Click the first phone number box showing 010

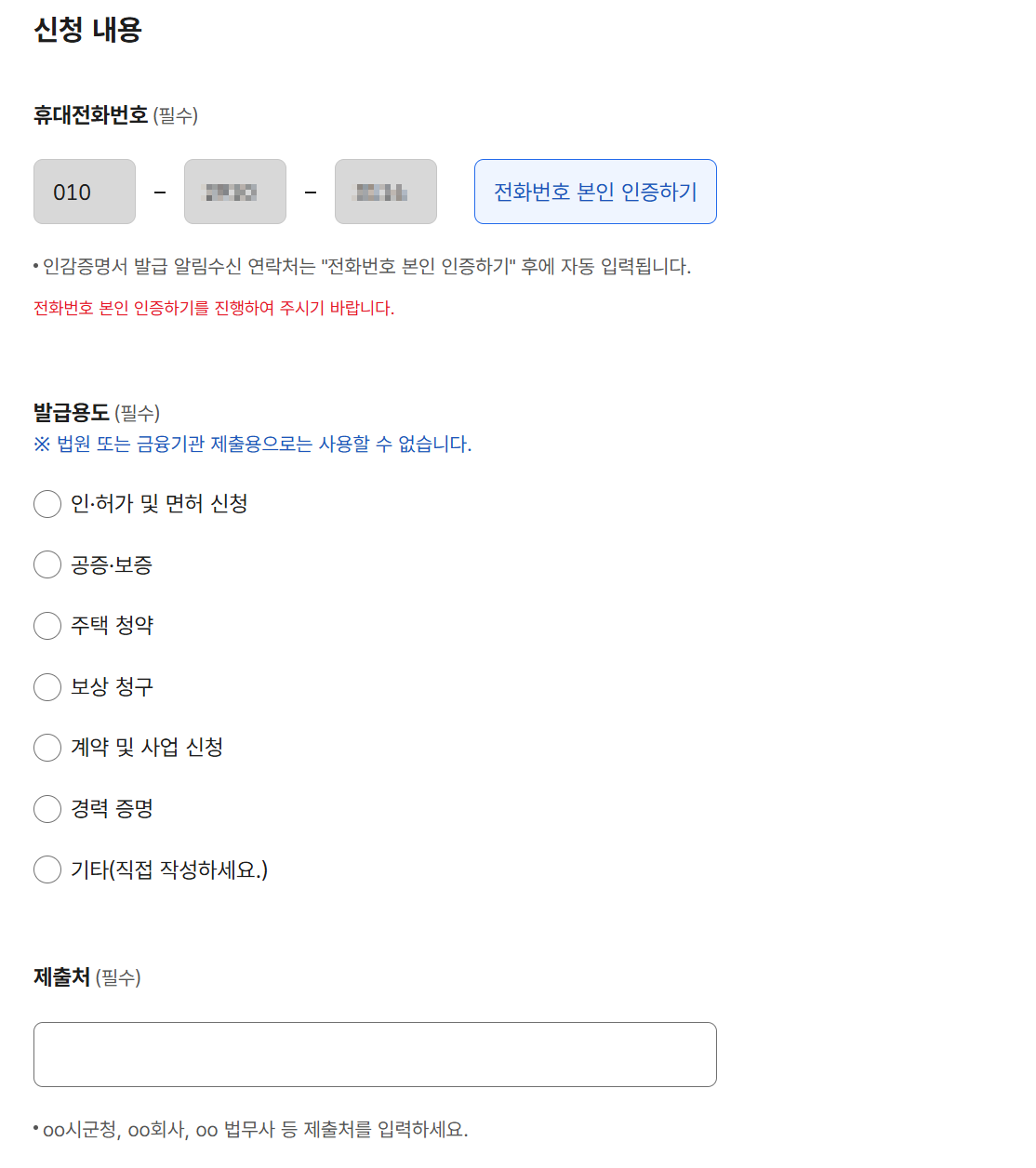point(84,192)
